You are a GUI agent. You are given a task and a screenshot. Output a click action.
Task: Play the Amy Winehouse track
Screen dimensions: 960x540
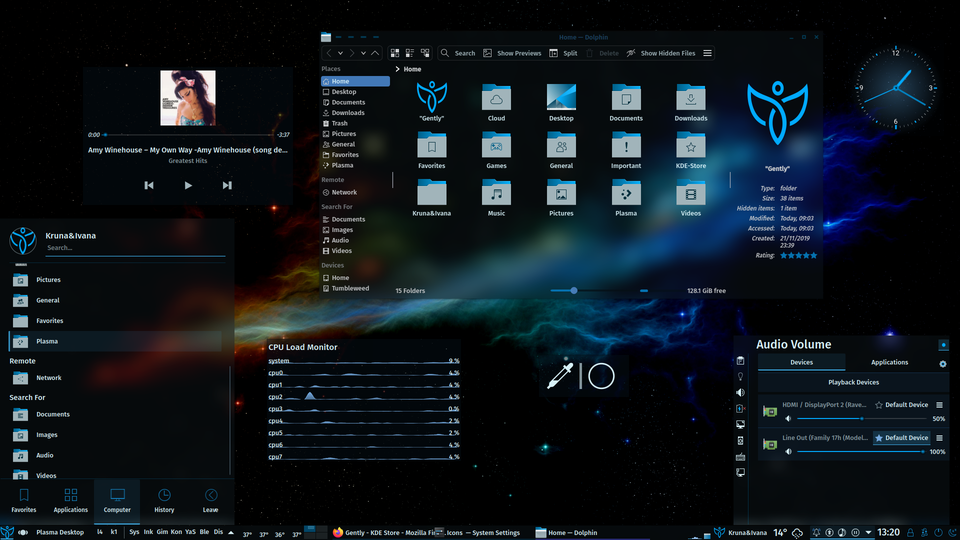tap(188, 185)
